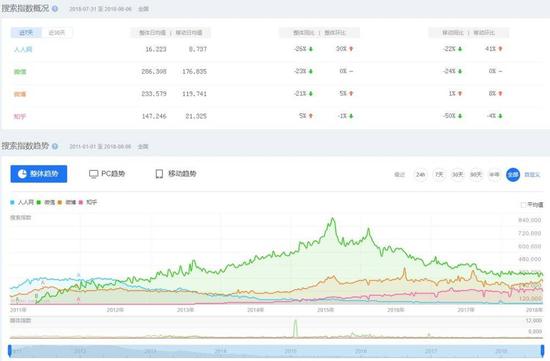
Task: Open the 微信 keyword link in table
Action: (20, 72)
